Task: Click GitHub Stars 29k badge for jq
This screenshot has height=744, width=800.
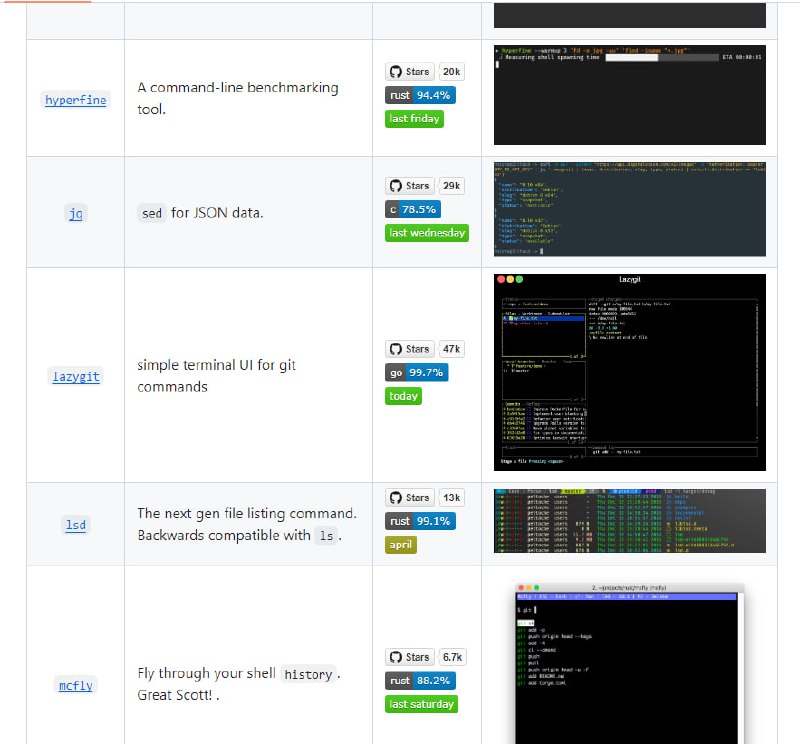Action: [x=425, y=186]
